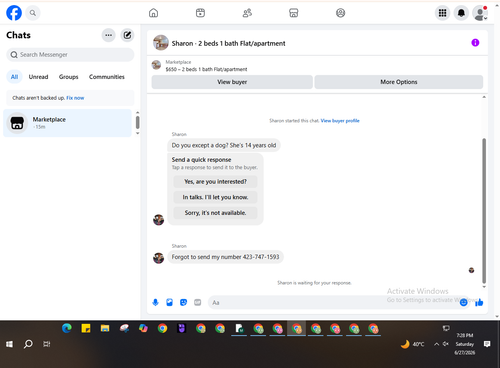
Task: Send a thumbs up like
Action: click(x=479, y=302)
